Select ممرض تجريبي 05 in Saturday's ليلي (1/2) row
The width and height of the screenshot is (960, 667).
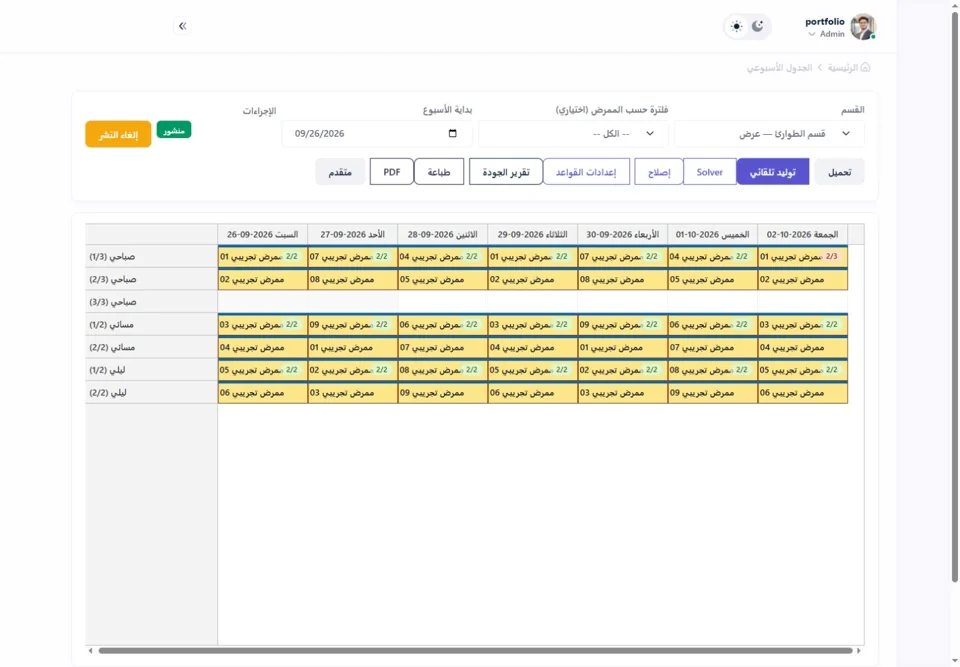pos(263,370)
